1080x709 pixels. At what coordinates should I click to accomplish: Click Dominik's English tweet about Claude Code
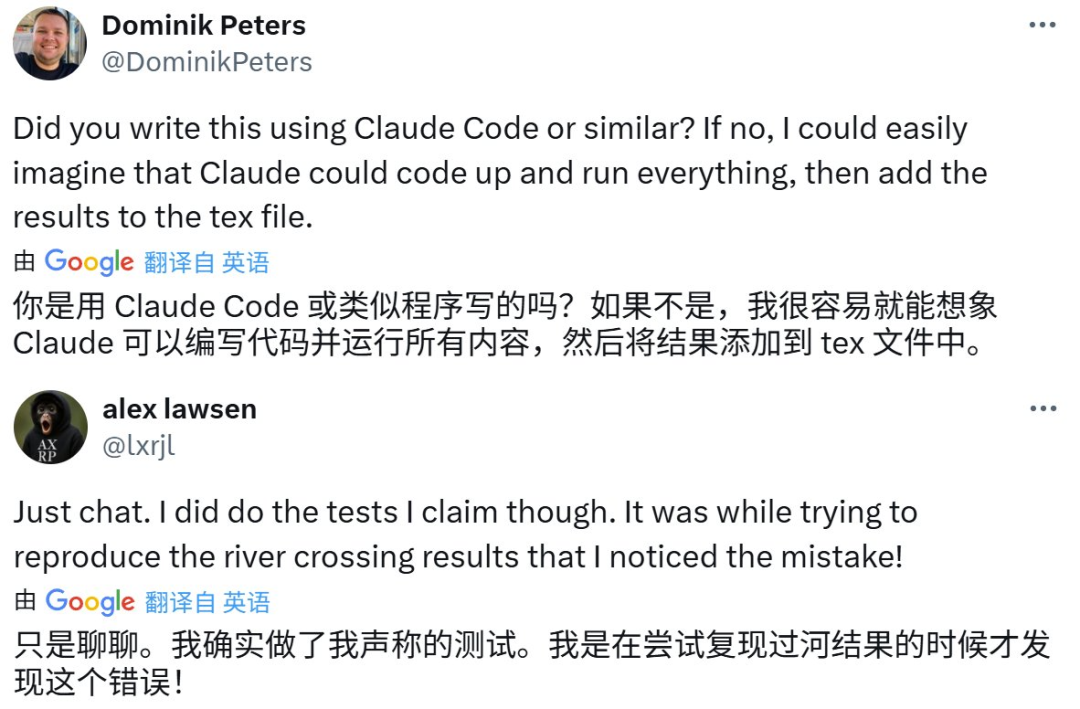490,173
